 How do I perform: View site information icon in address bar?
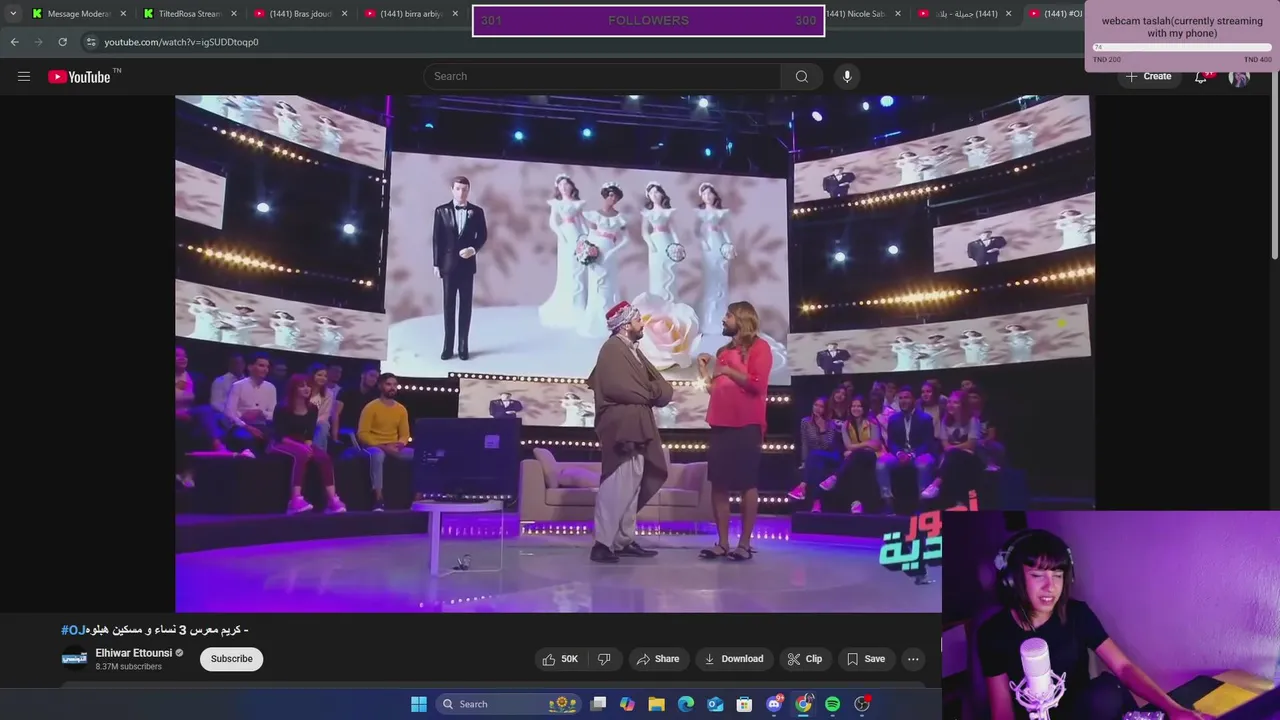[91, 42]
